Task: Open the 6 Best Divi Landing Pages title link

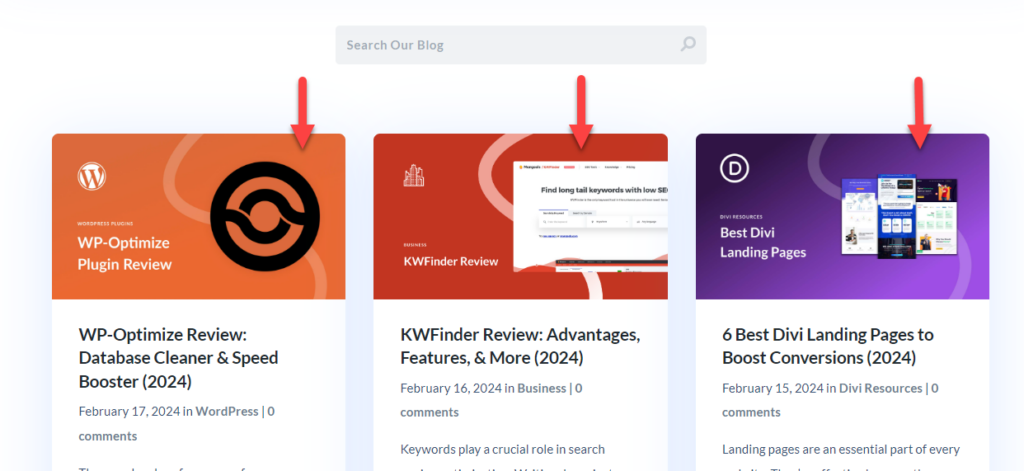Action: coord(828,346)
